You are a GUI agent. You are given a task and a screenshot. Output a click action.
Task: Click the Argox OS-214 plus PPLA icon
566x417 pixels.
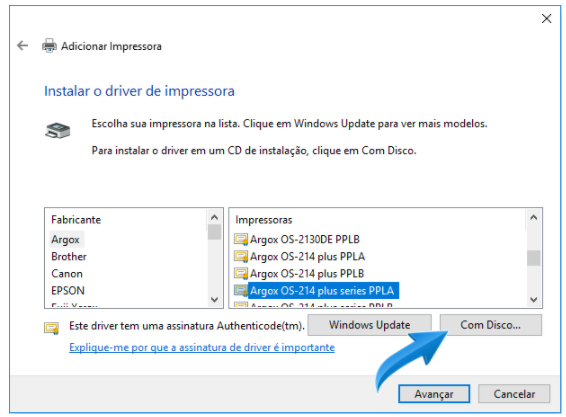click(x=241, y=256)
